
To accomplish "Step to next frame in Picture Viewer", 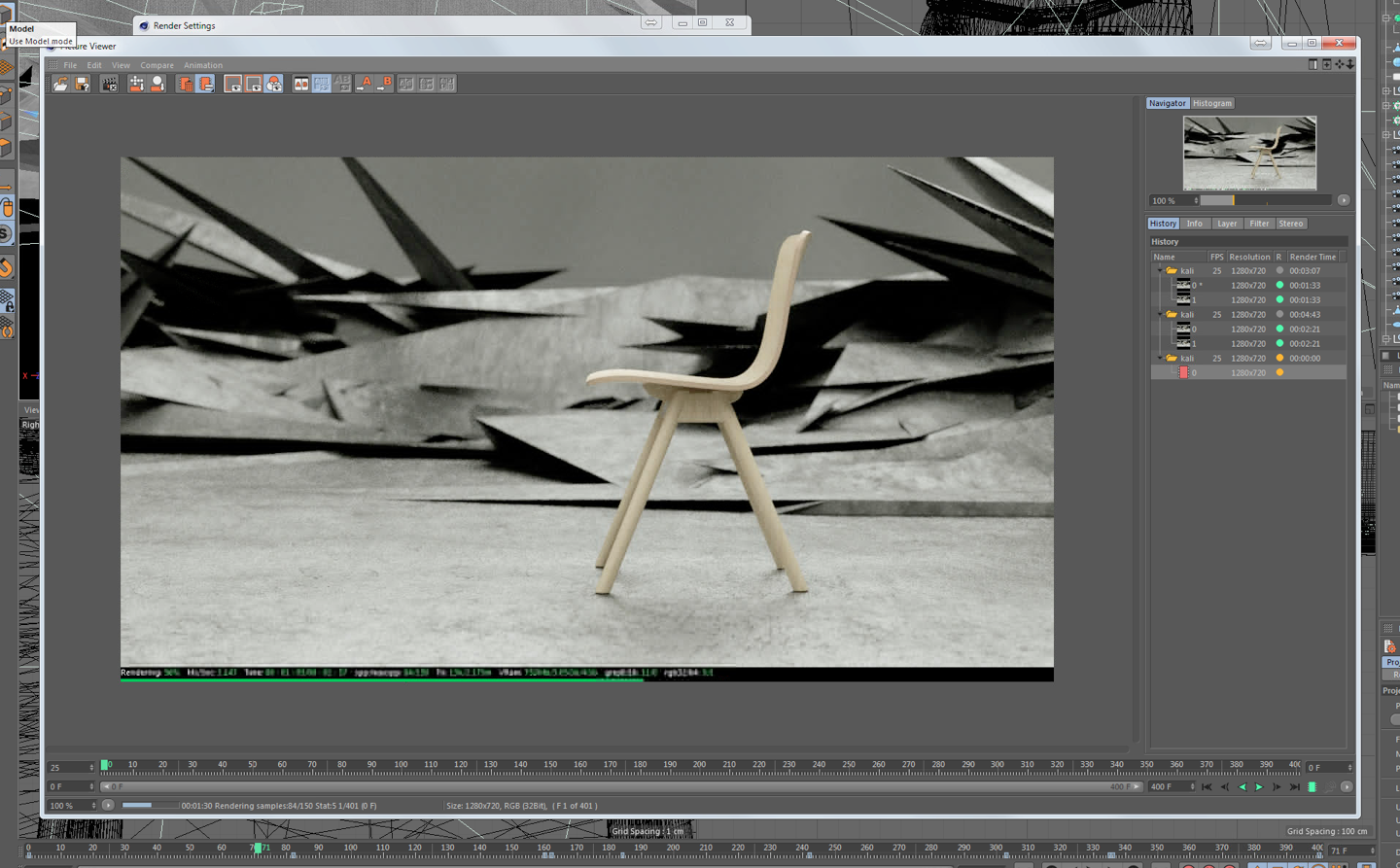I will click(x=1277, y=787).
